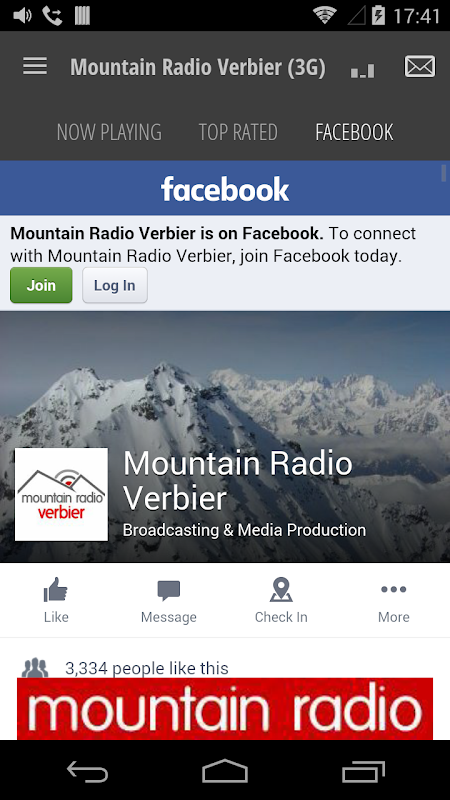Viewport: 450px width, 800px height.
Task: Tap the thumbs-up Like icon
Action: 56,590
